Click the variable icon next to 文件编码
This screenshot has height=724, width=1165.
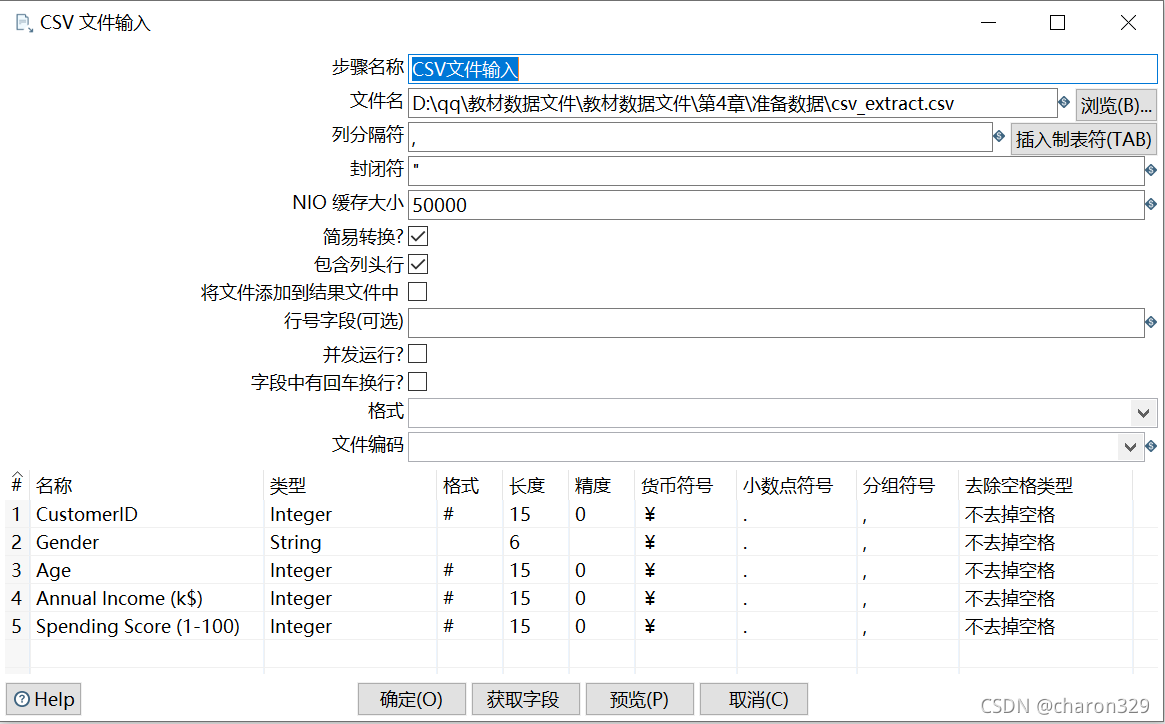tap(1152, 447)
